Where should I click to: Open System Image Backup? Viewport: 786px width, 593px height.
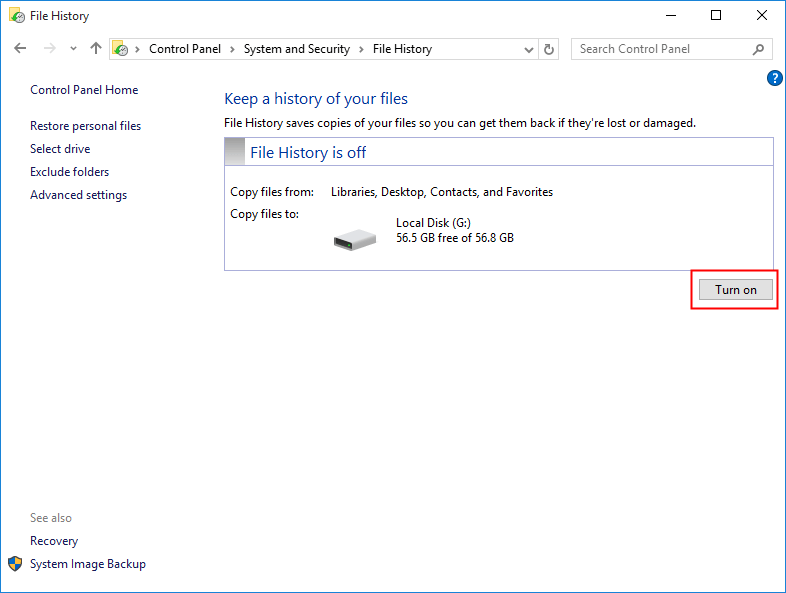(87, 564)
